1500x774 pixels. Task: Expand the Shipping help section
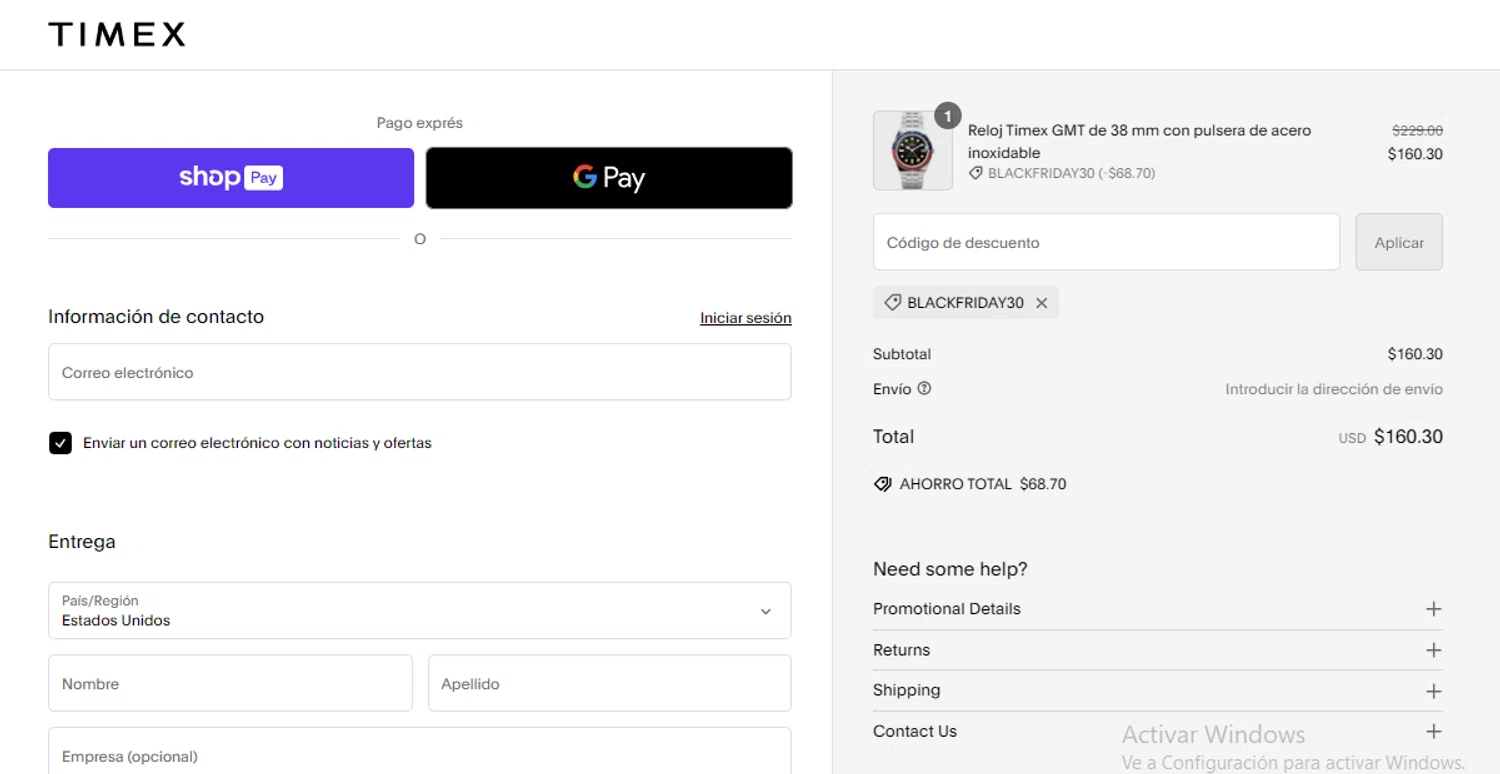point(1158,691)
